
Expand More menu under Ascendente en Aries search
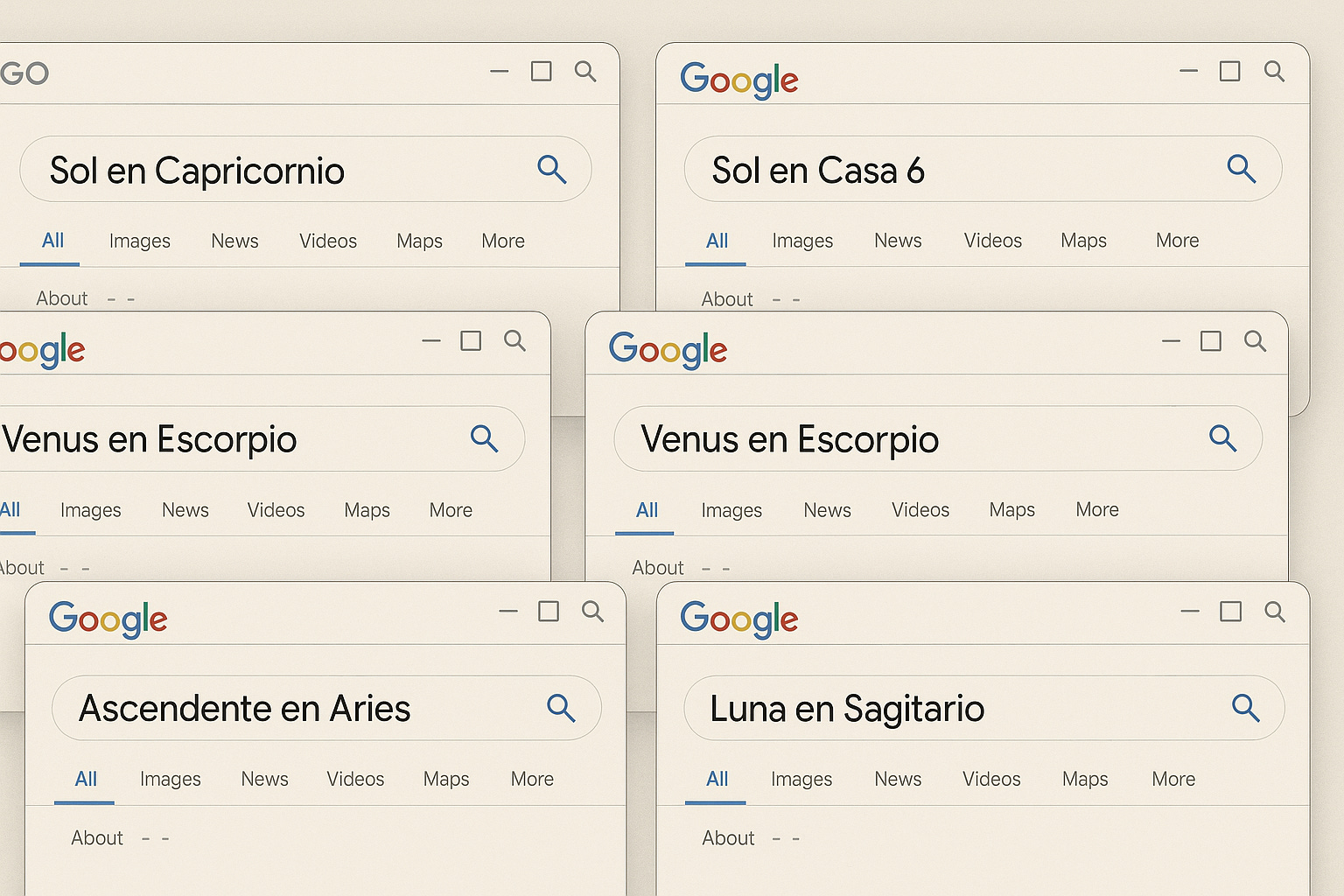coord(532,779)
